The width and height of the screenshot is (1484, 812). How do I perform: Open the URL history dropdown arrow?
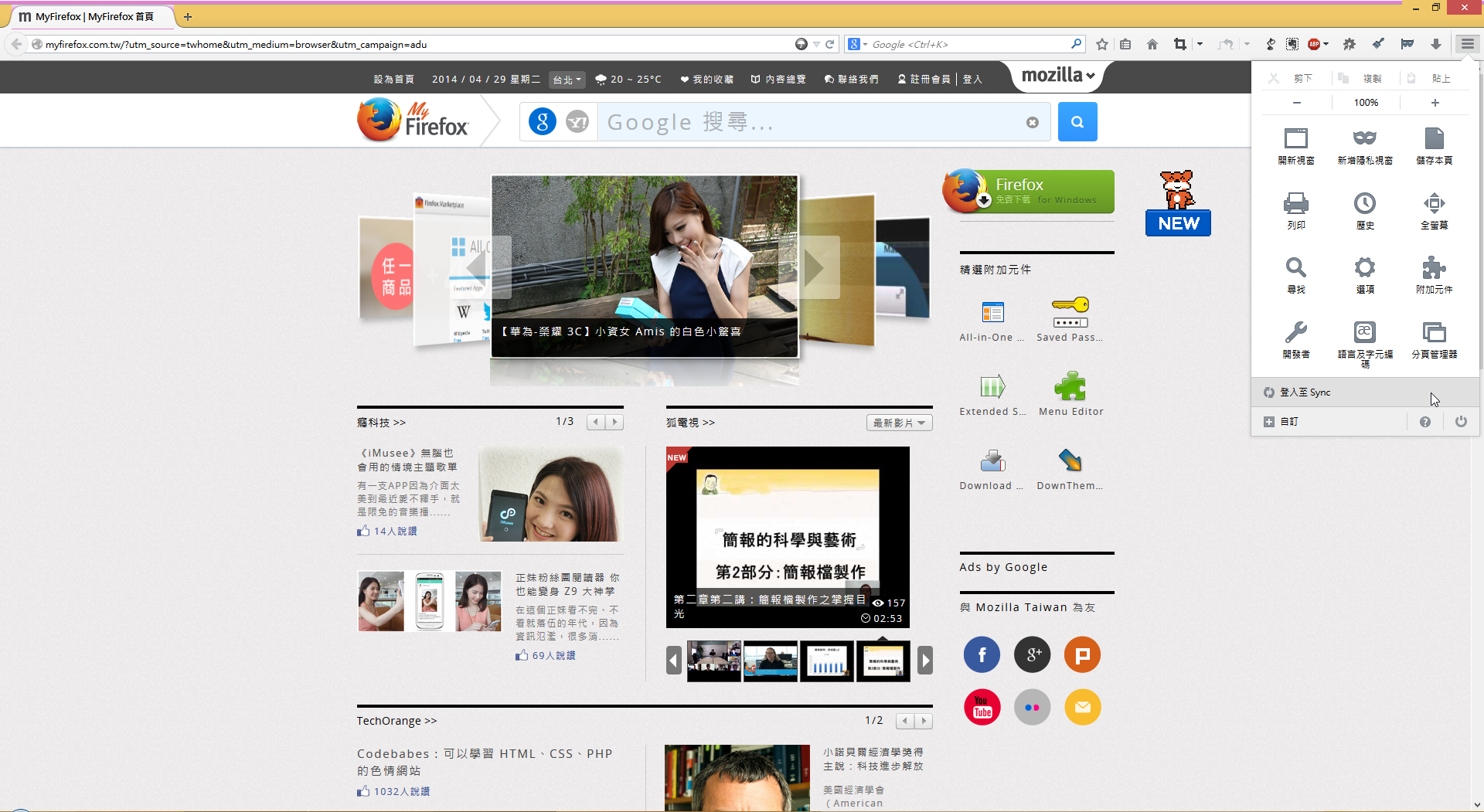pos(816,44)
